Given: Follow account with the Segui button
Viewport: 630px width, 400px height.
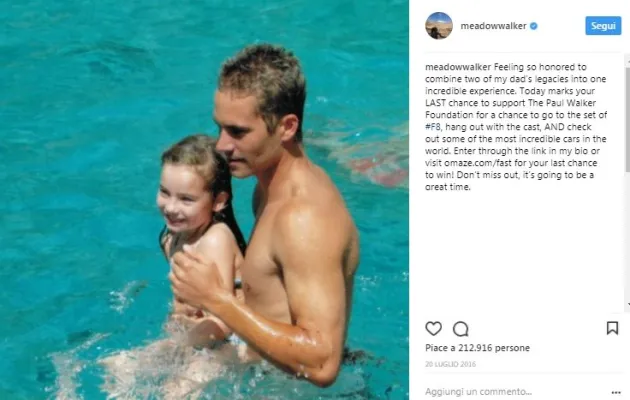Looking at the screenshot, I should click(603, 26).
